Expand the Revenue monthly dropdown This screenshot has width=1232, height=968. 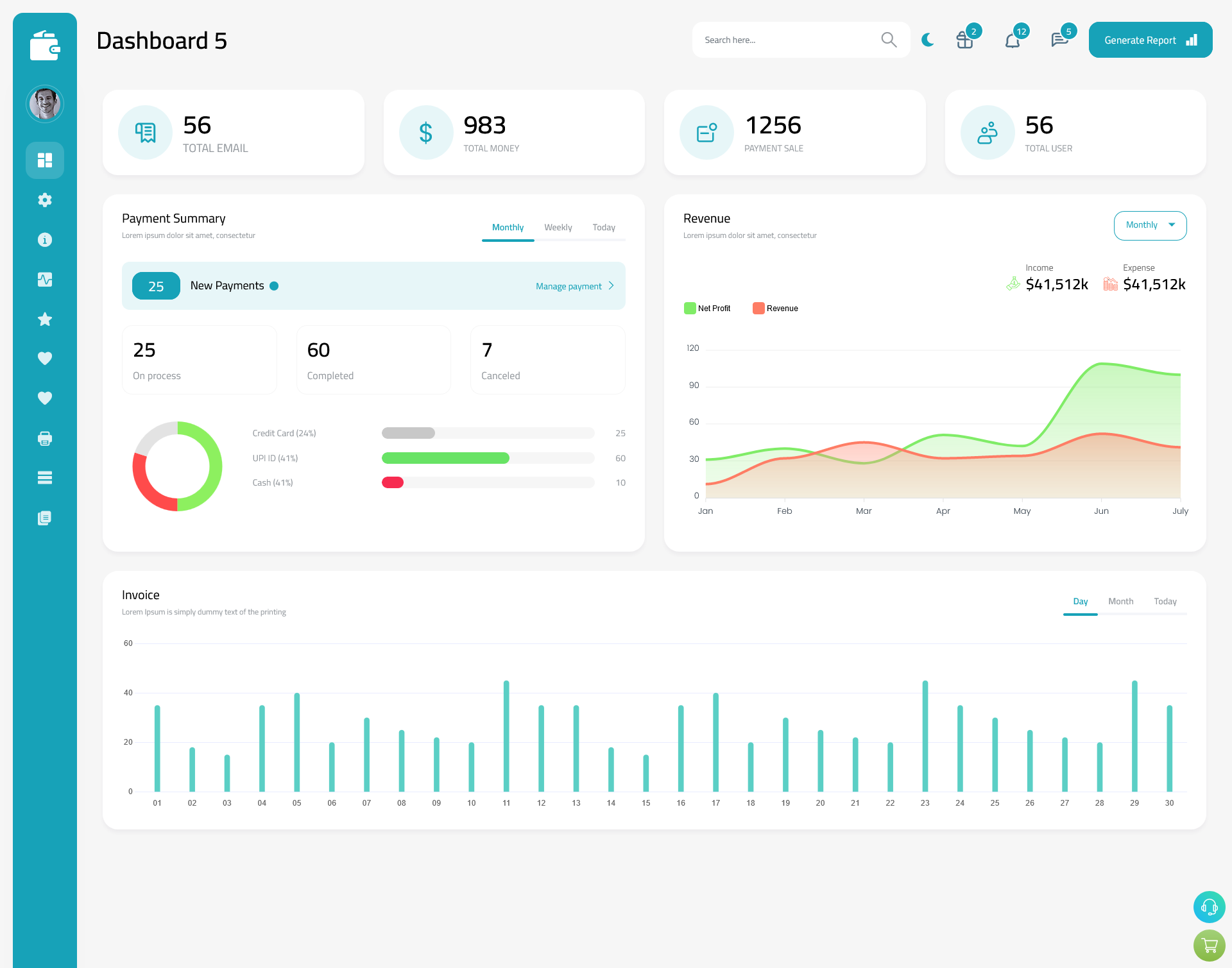1149,224
